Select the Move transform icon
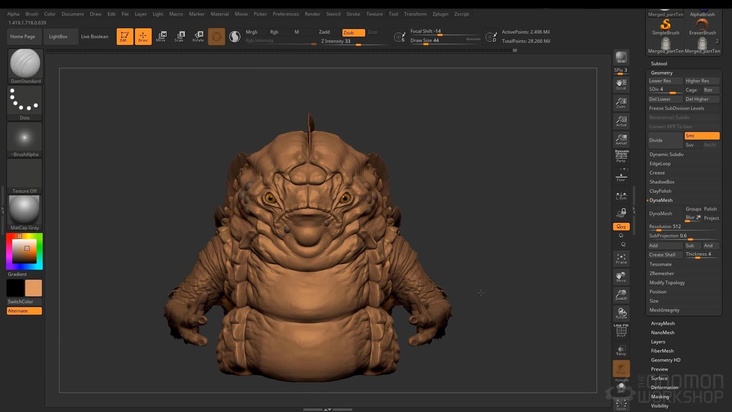Viewport: 732px width, 412px height. (x=162, y=36)
